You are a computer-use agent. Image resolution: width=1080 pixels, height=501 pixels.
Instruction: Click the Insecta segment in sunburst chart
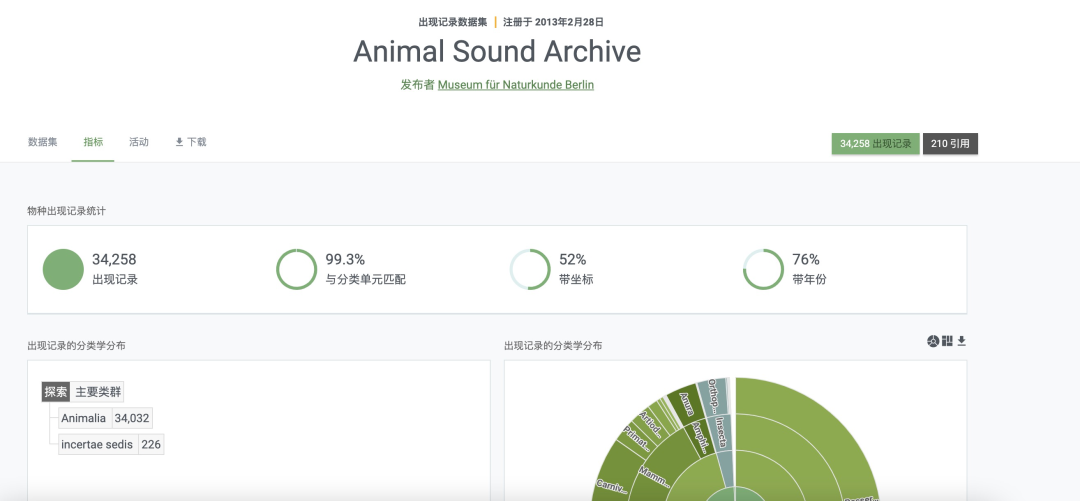[x=722, y=433]
